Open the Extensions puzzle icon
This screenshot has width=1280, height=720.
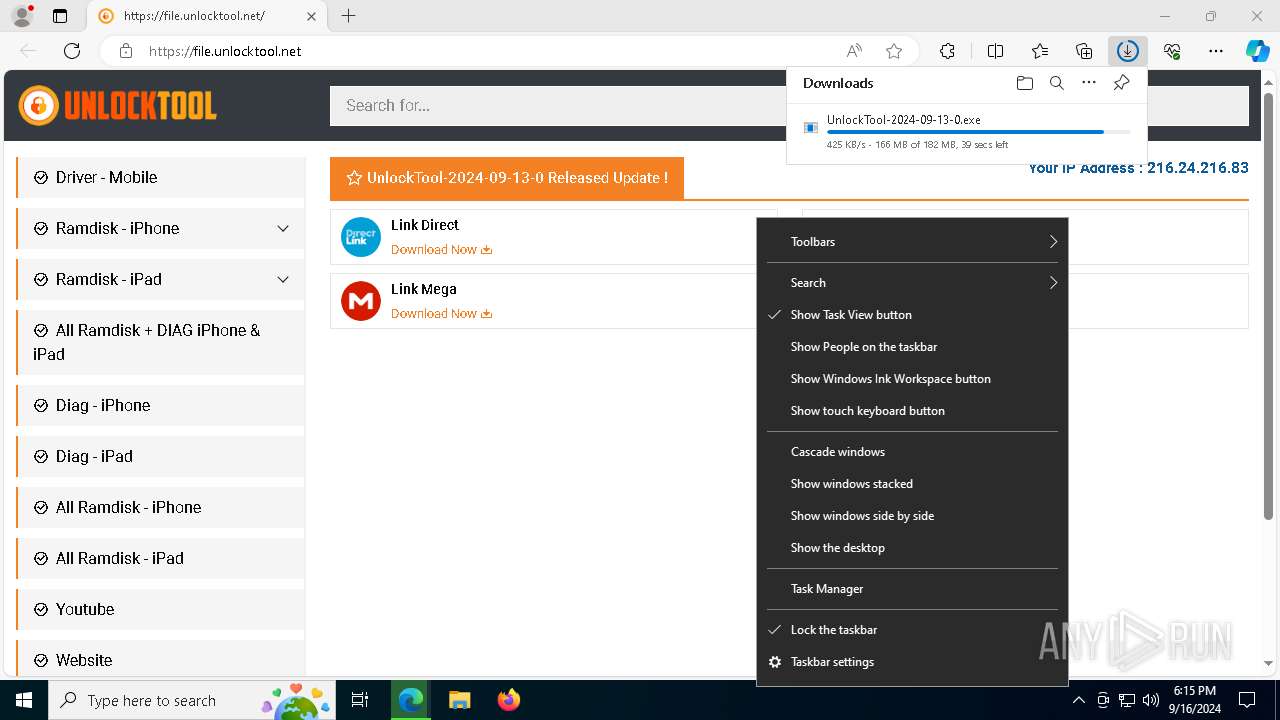click(947, 51)
